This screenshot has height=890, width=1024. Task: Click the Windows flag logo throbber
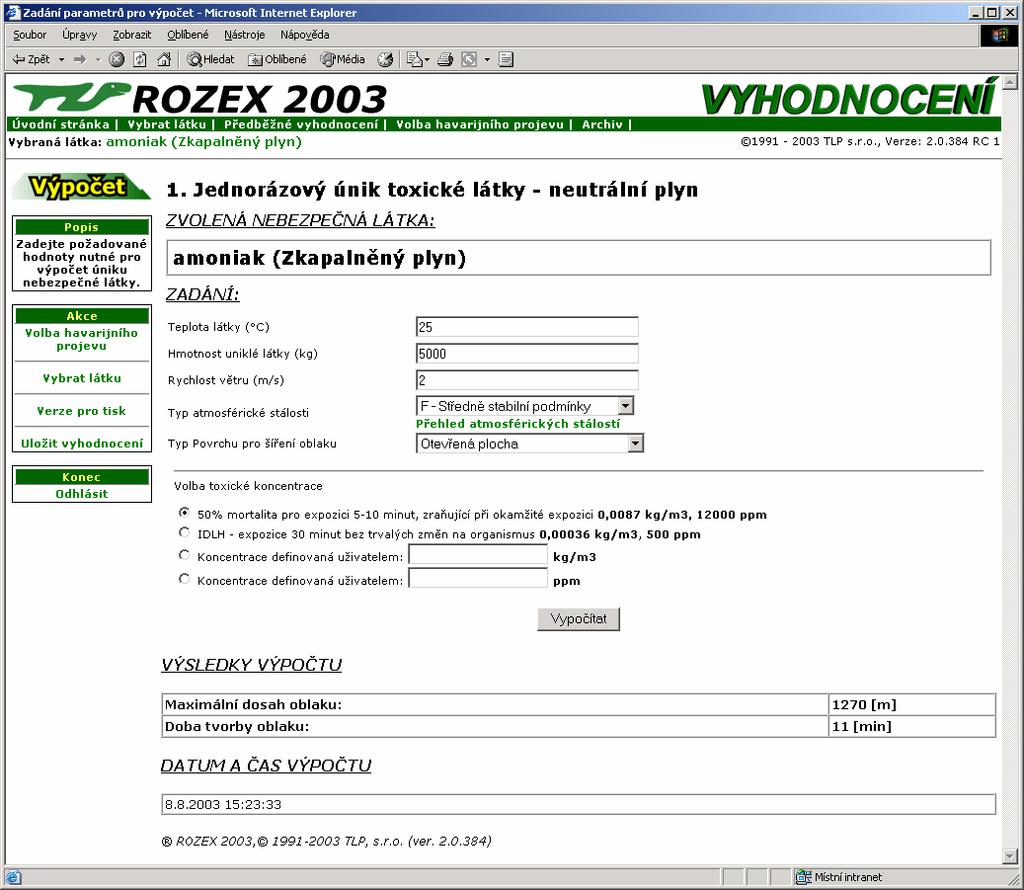point(999,35)
